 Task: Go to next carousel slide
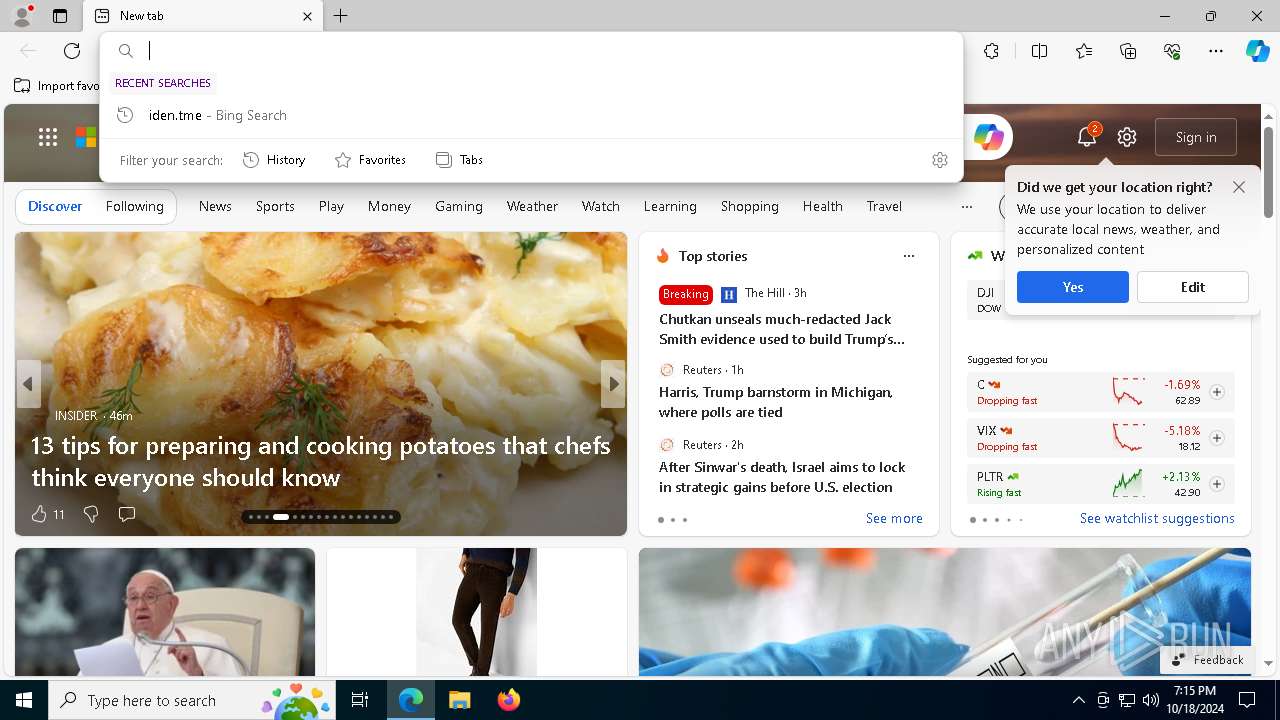click(x=613, y=384)
